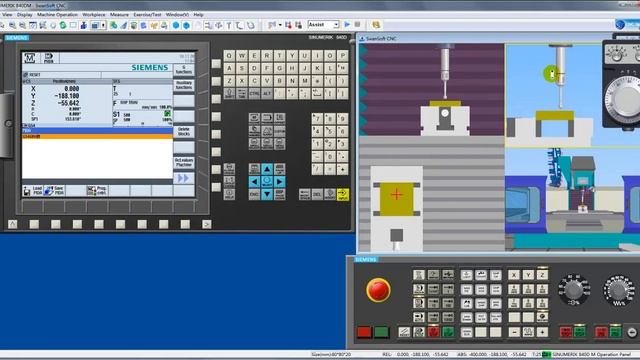Click the green feed start key
Viewport: 640px width, 360px height.
click(615, 332)
